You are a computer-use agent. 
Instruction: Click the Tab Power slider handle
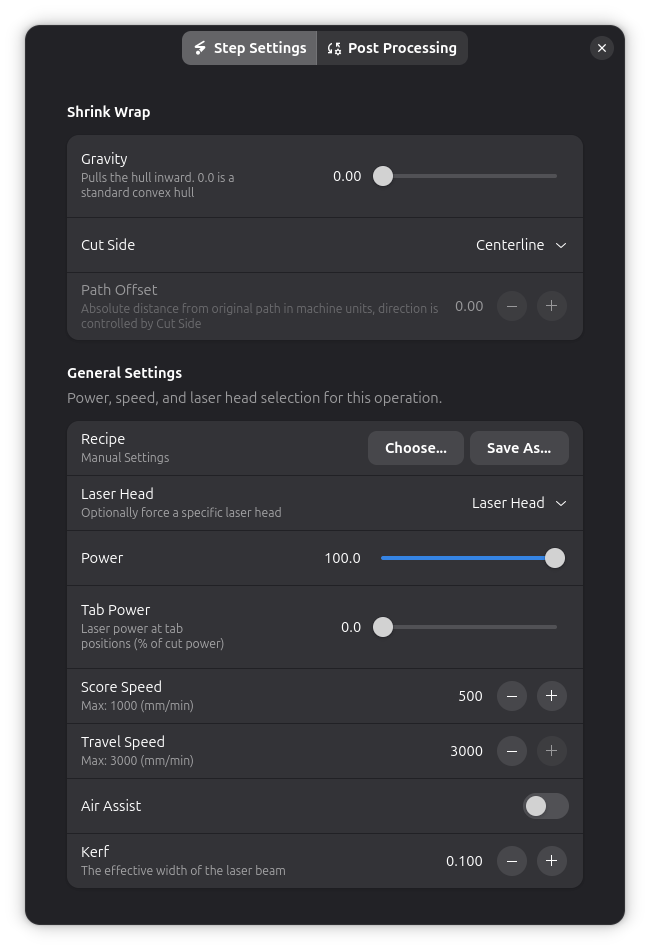383,627
